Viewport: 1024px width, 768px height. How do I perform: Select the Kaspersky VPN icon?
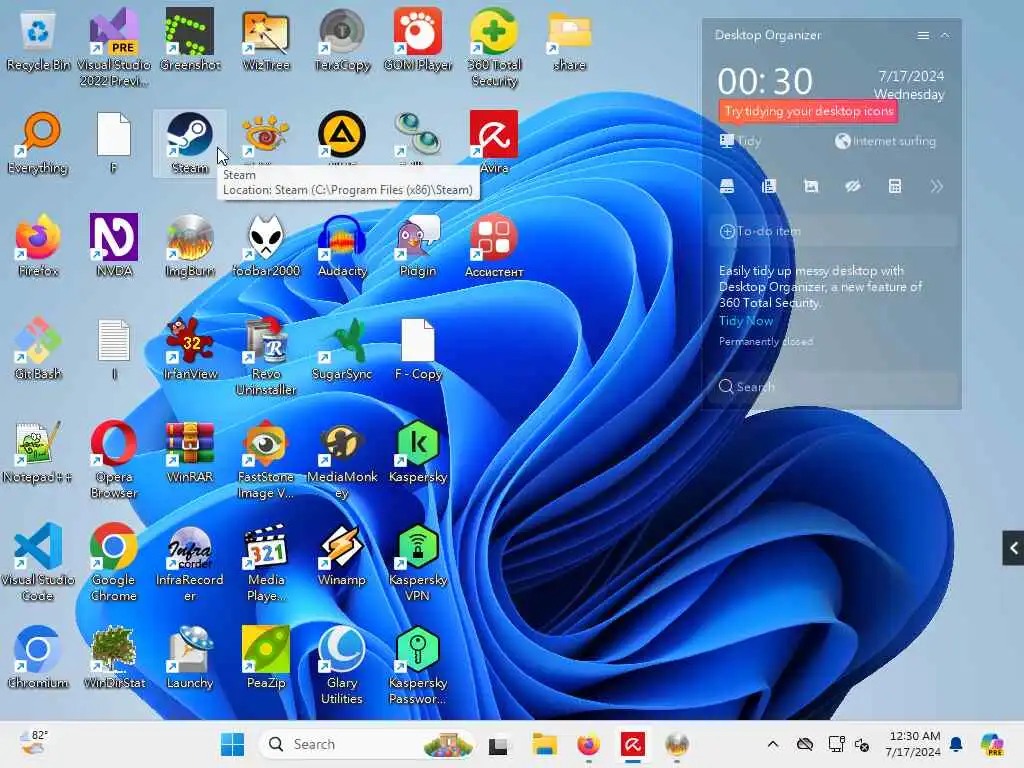pos(418,562)
